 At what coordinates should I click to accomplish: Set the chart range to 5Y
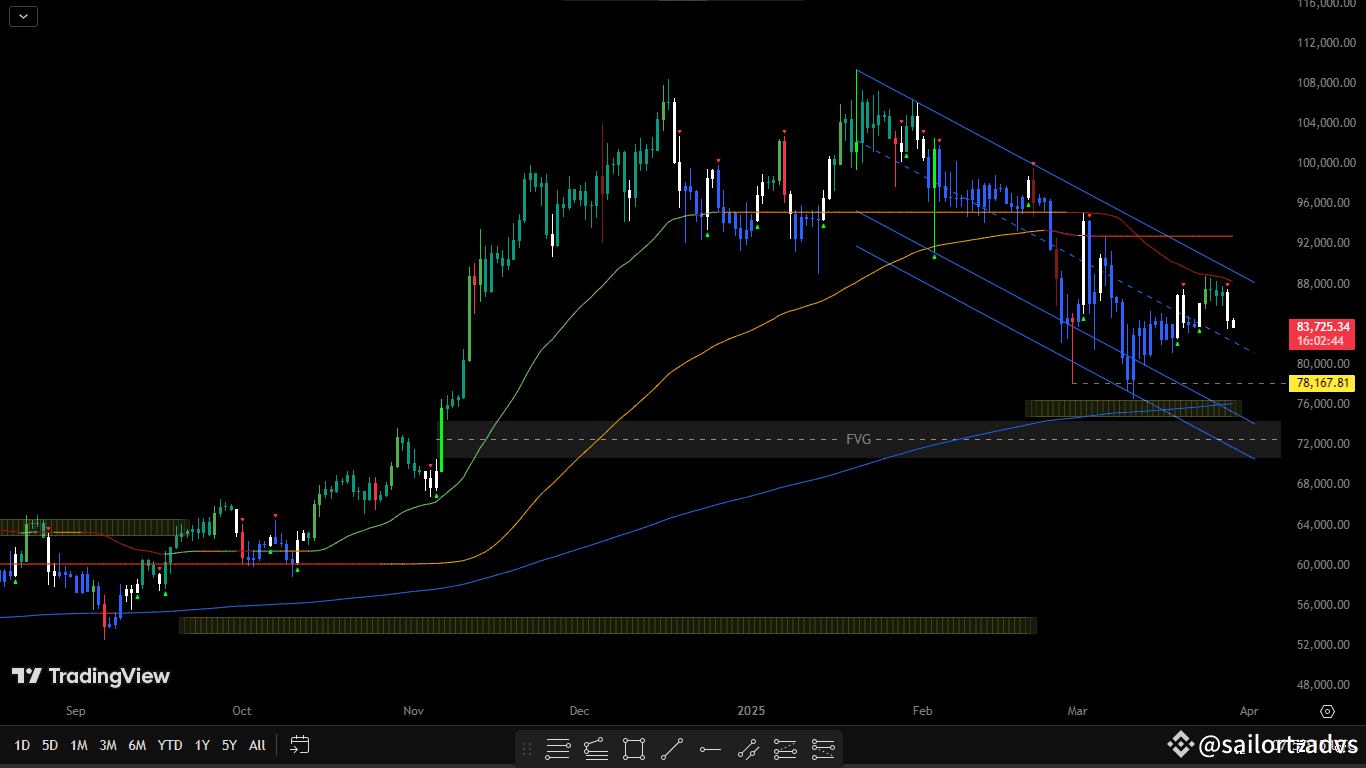230,745
